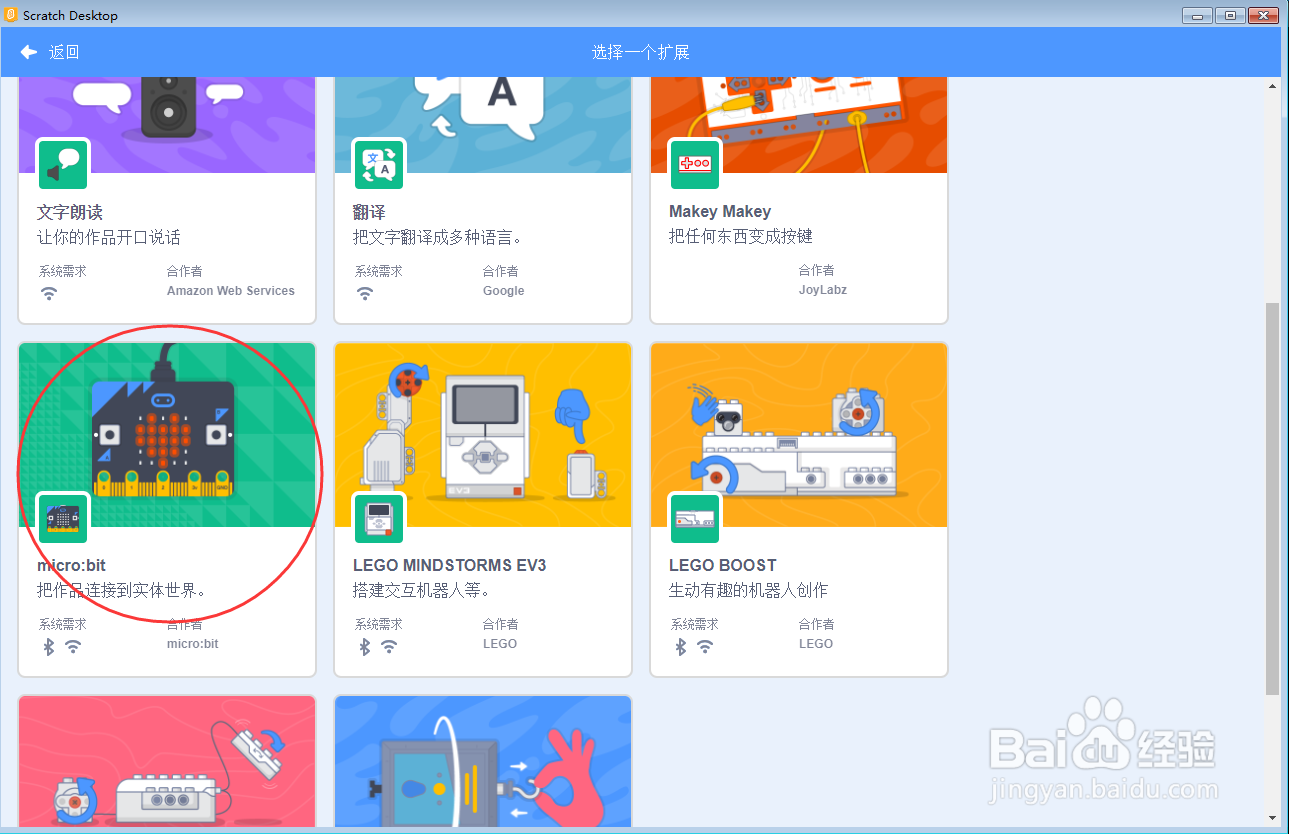Click description 让你的作品开口说话
This screenshot has height=834, width=1289.
tap(109, 237)
